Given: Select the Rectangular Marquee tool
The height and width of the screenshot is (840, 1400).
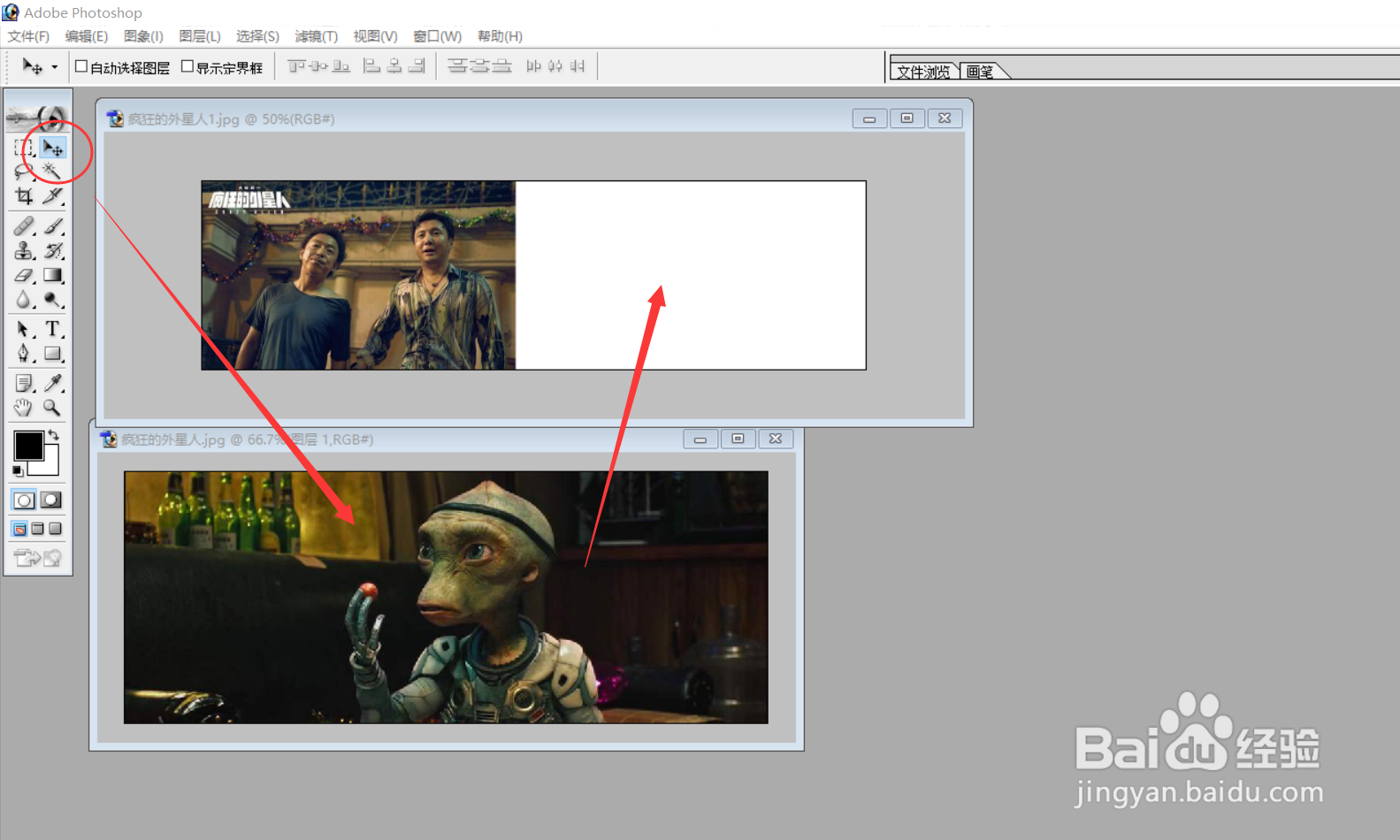Looking at the screenshot, I should [24, 148].
